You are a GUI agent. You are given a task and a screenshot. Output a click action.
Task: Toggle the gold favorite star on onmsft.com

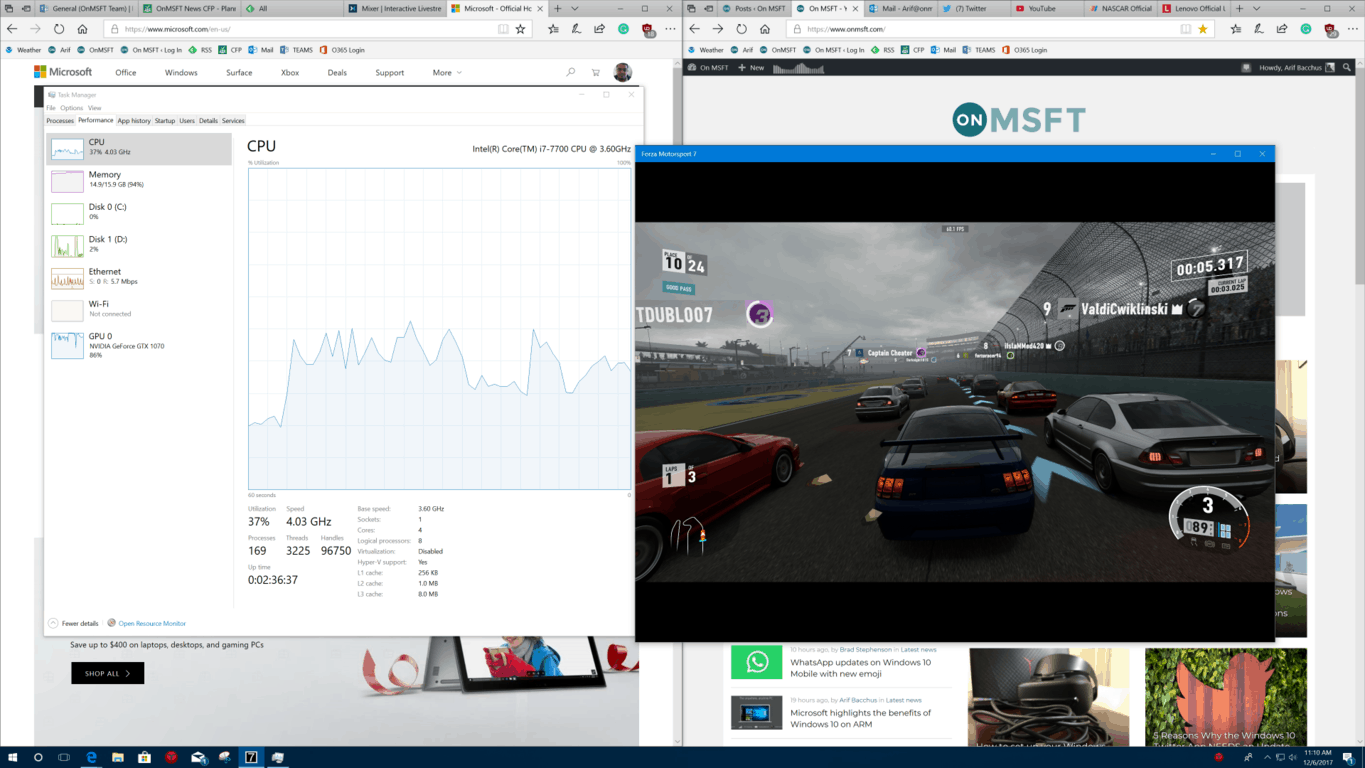[1202, 29]
